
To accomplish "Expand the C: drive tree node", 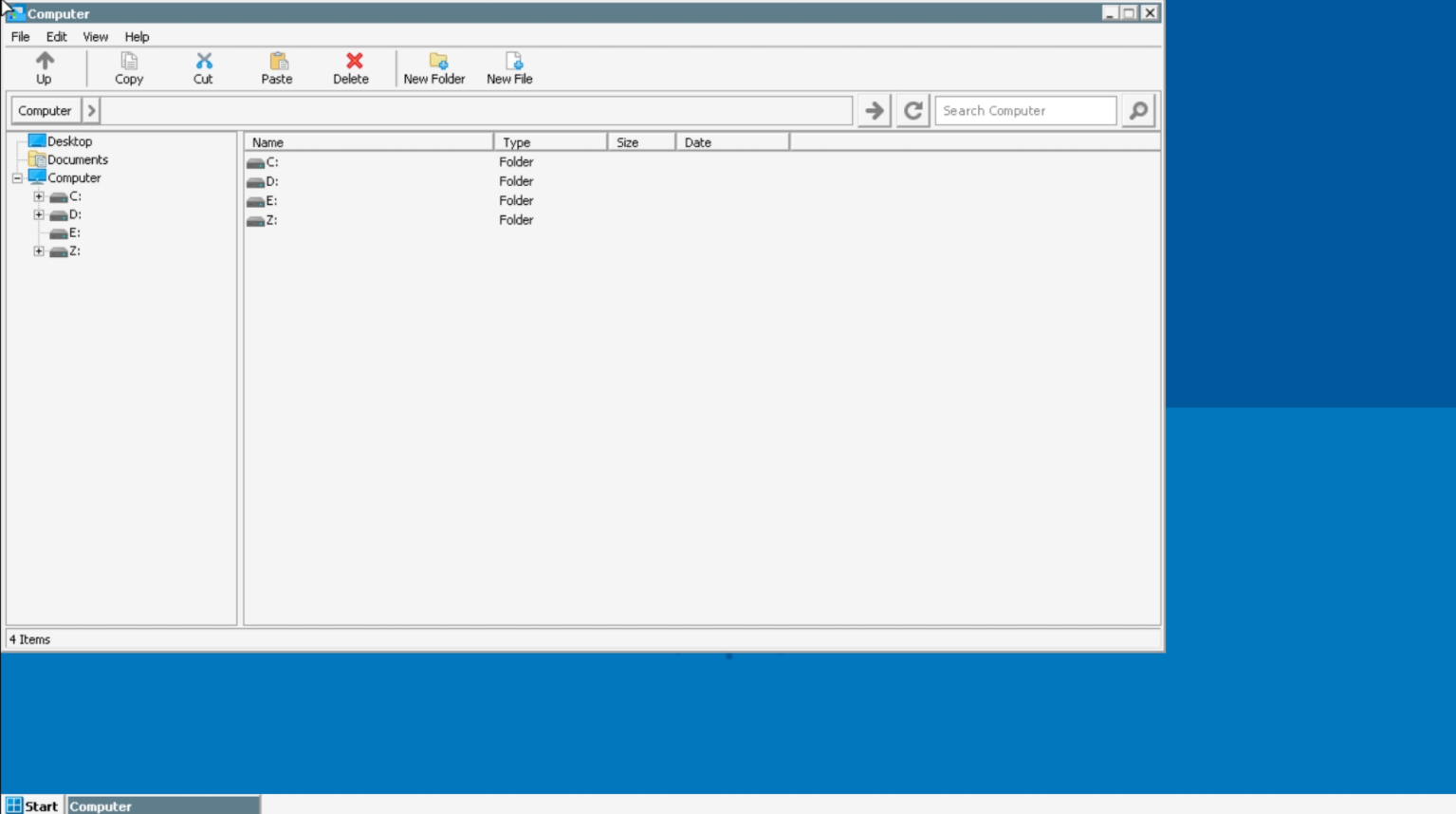I will click(x=39, y=196).
